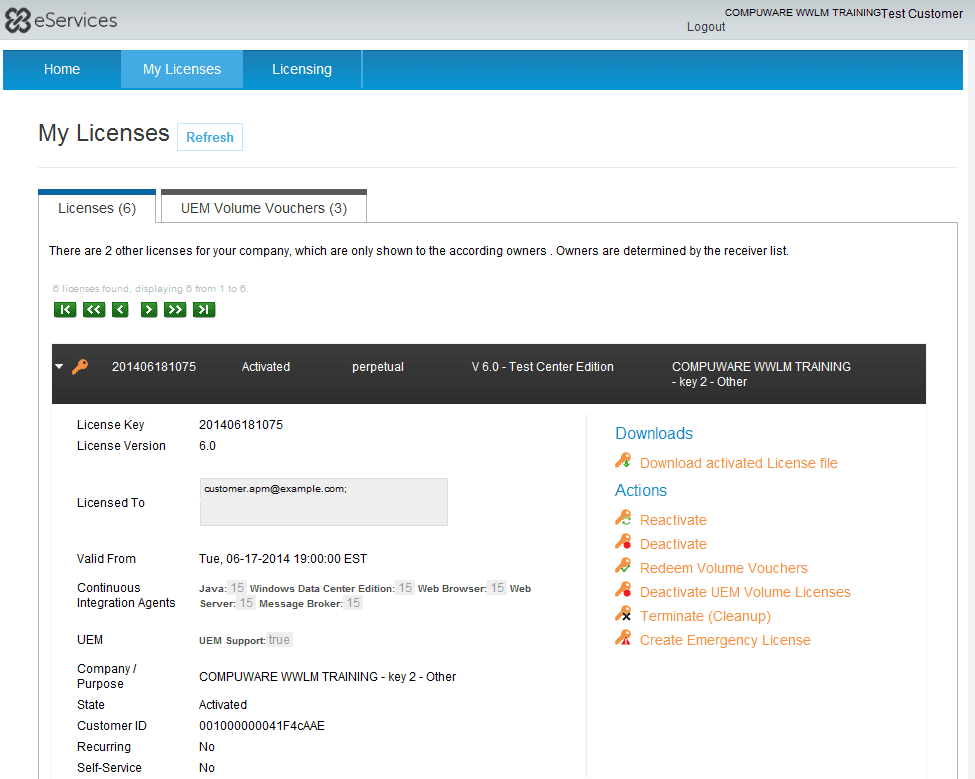
Task: Click the Valid From date value
Action: point(283,559)
